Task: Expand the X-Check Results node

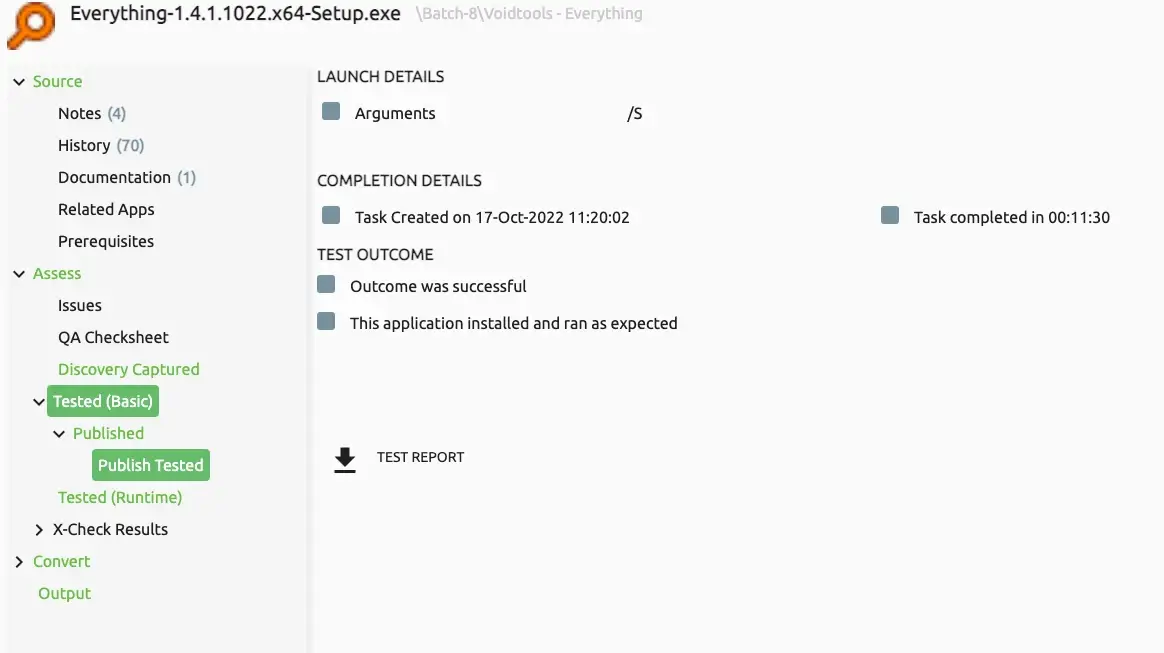Action: (x=39, y=530)
